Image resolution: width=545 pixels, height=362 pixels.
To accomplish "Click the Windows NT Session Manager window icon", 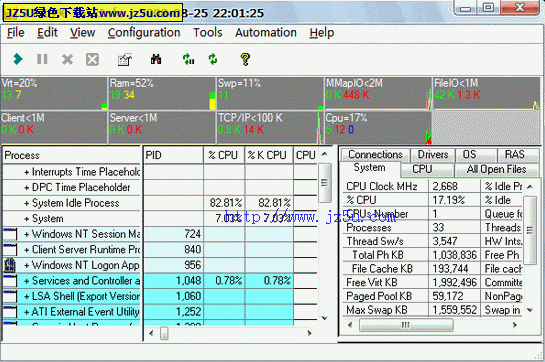I will [x=10, y=234].
